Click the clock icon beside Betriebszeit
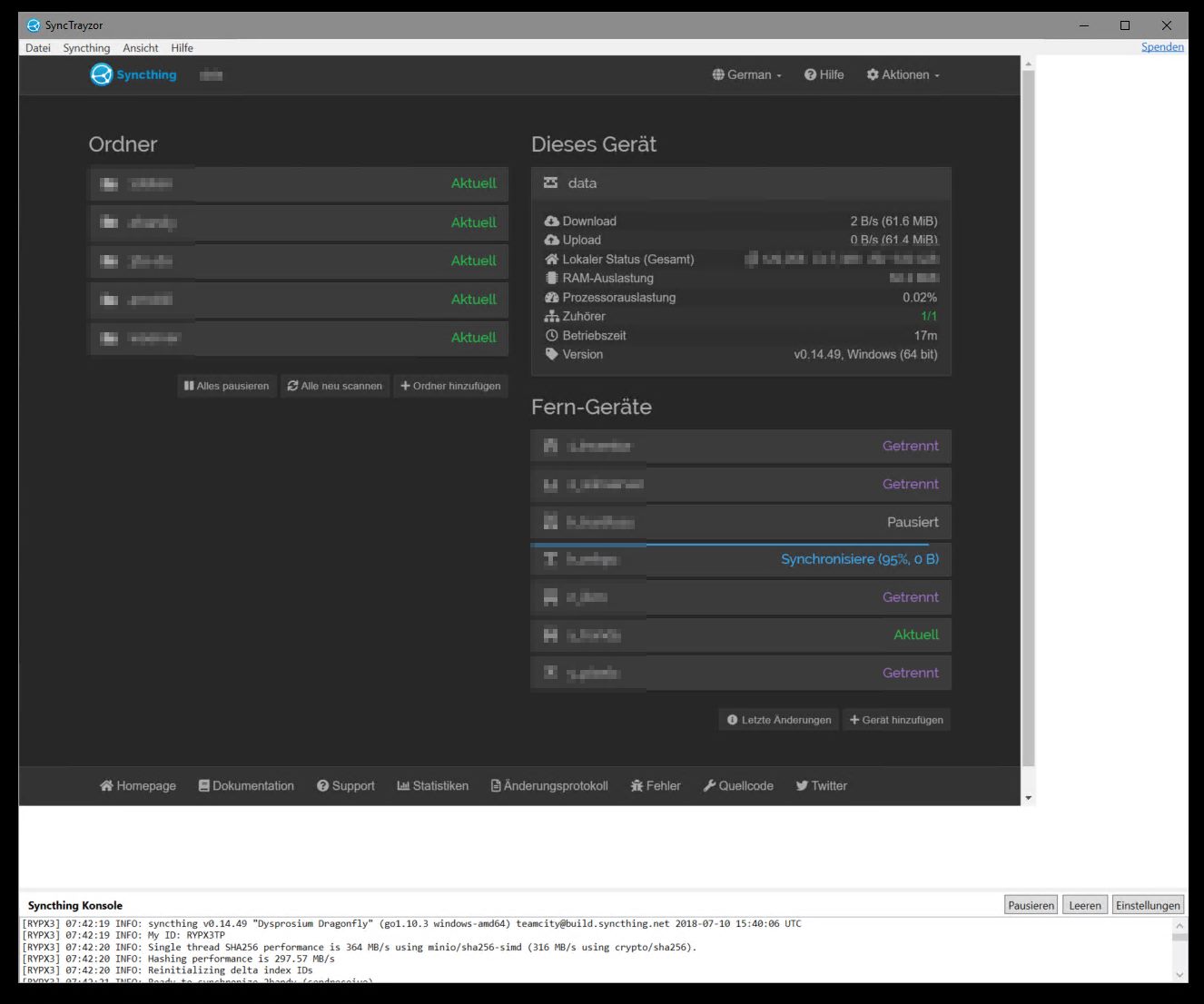 coord(552,335)
